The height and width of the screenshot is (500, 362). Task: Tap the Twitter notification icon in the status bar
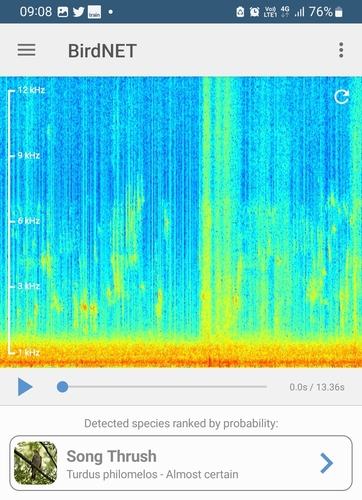79,12
